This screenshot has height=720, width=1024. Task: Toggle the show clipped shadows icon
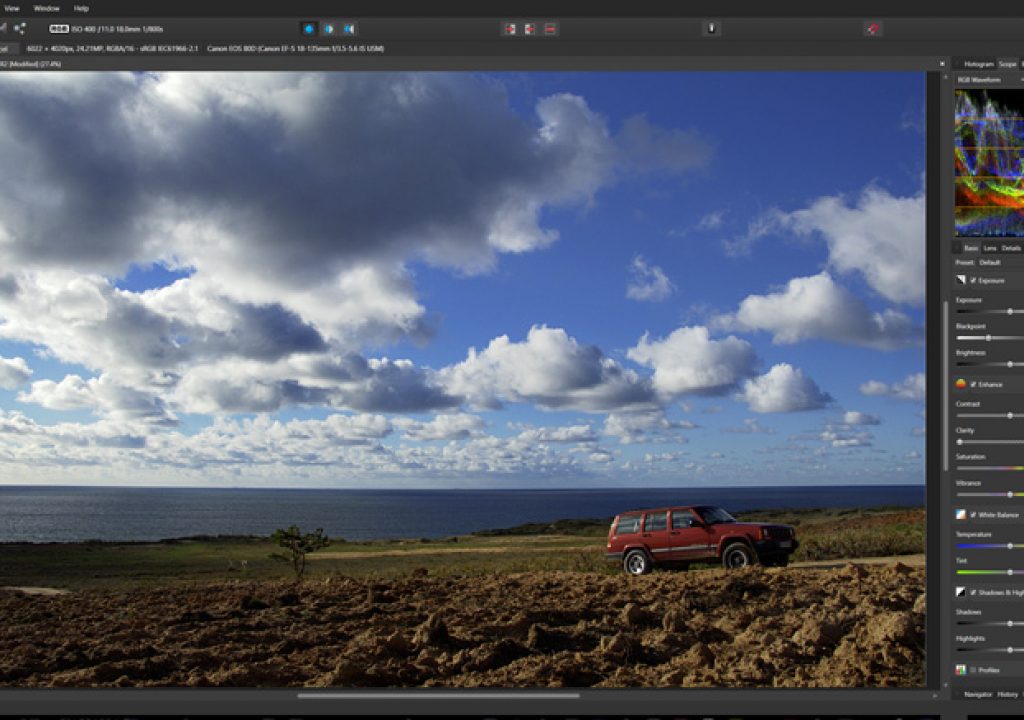[x=530, y=29]
